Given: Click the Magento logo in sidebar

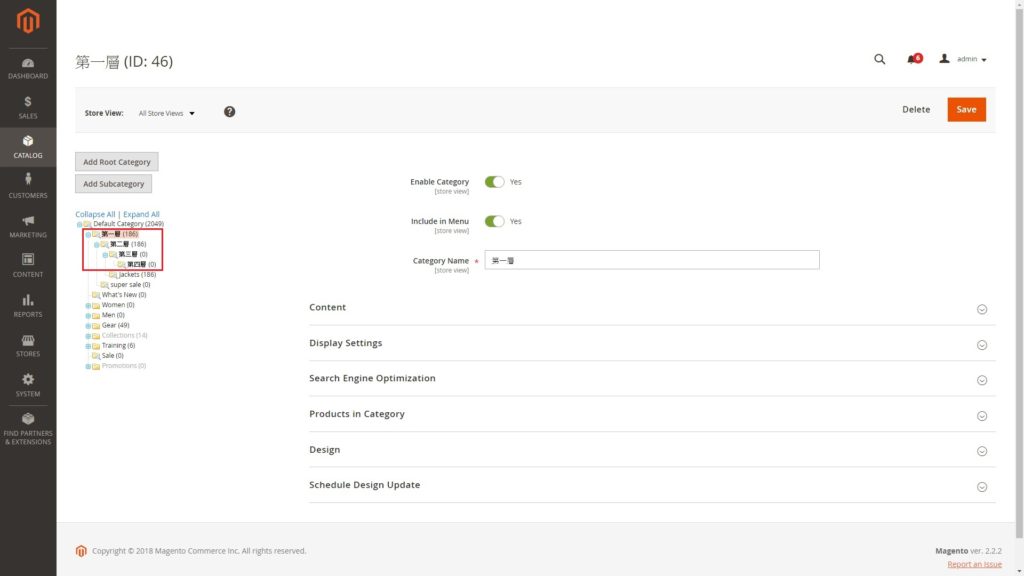Looking at the screenshot, I should tap(28, 20).
